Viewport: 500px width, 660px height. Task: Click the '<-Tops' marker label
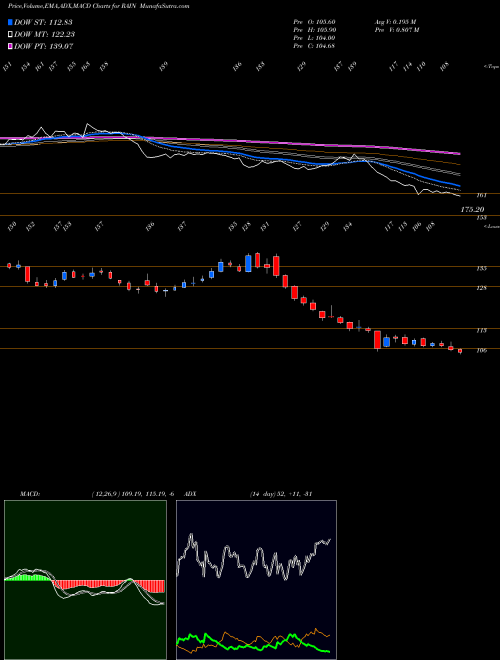[x=490, y=67]
